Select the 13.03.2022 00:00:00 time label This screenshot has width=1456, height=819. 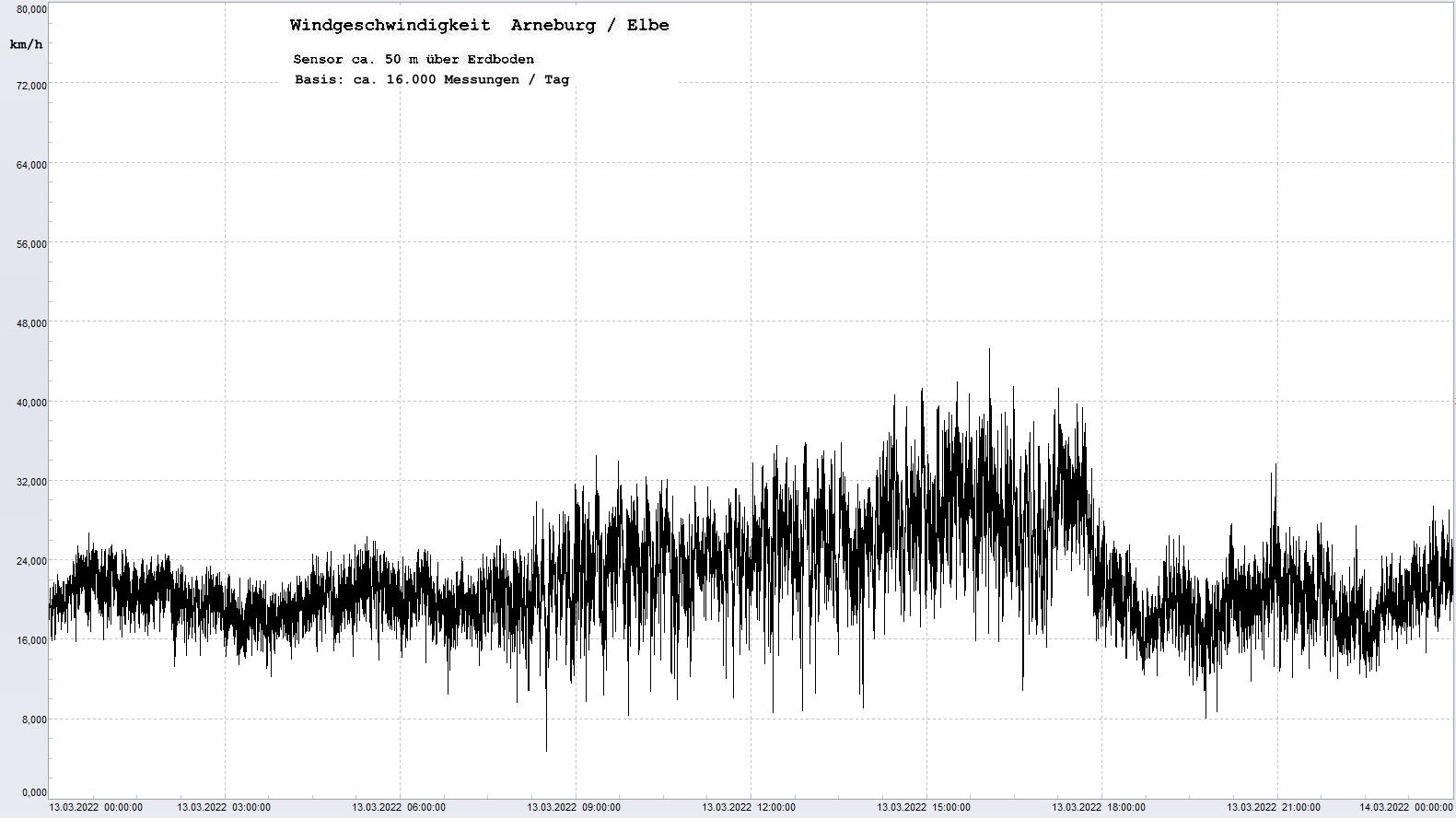pos(96,808)
